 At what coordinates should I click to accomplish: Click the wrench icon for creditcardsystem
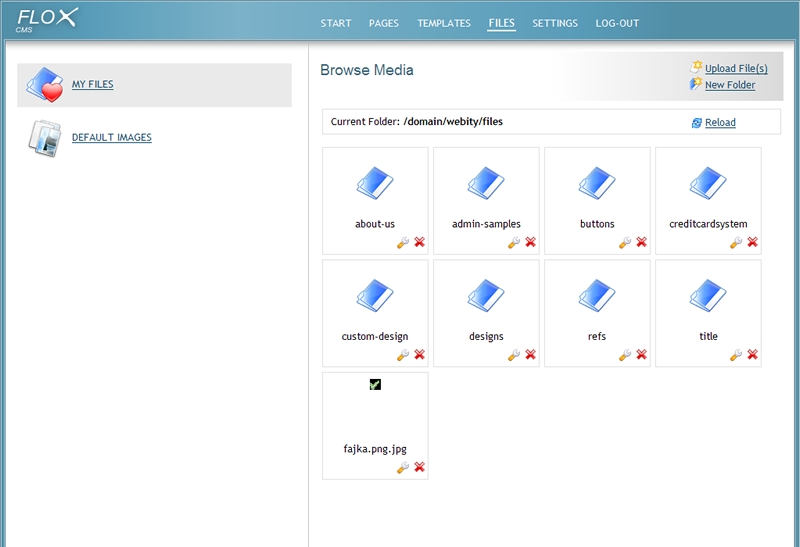coord(736,242)
